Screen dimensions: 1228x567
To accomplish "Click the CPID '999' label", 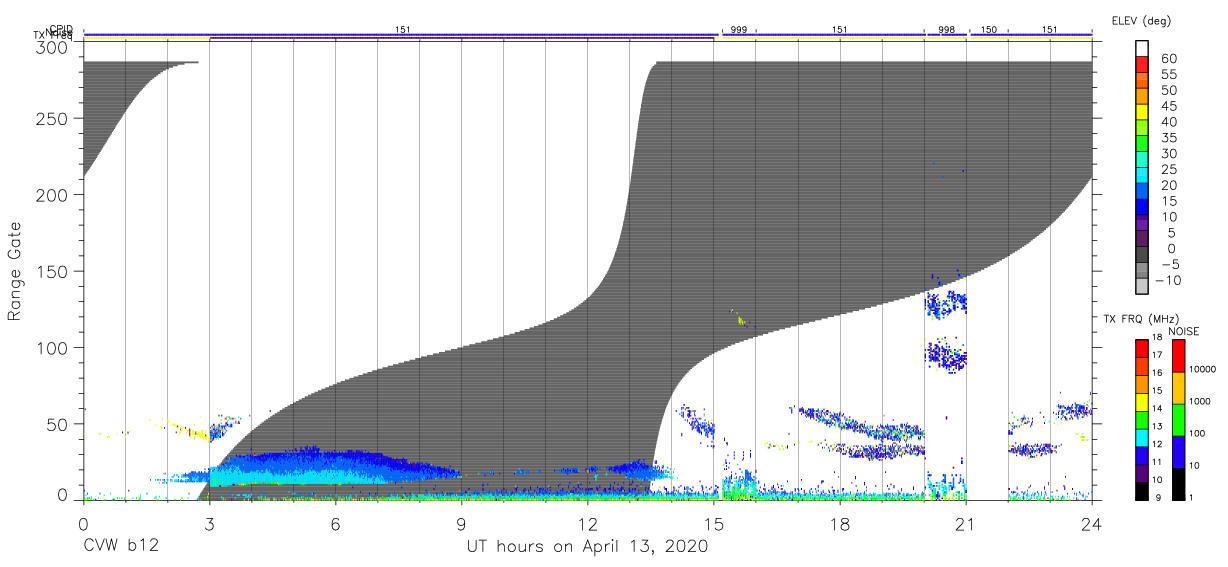I will (738, 30).
